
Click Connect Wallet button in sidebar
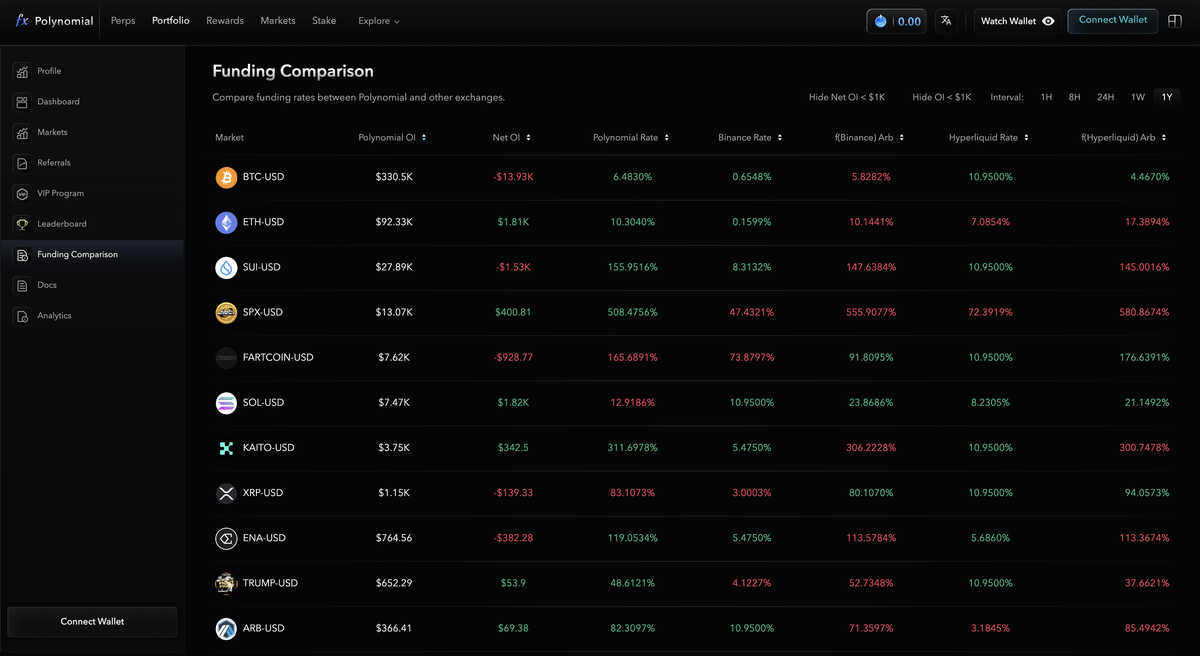(92, 622)
